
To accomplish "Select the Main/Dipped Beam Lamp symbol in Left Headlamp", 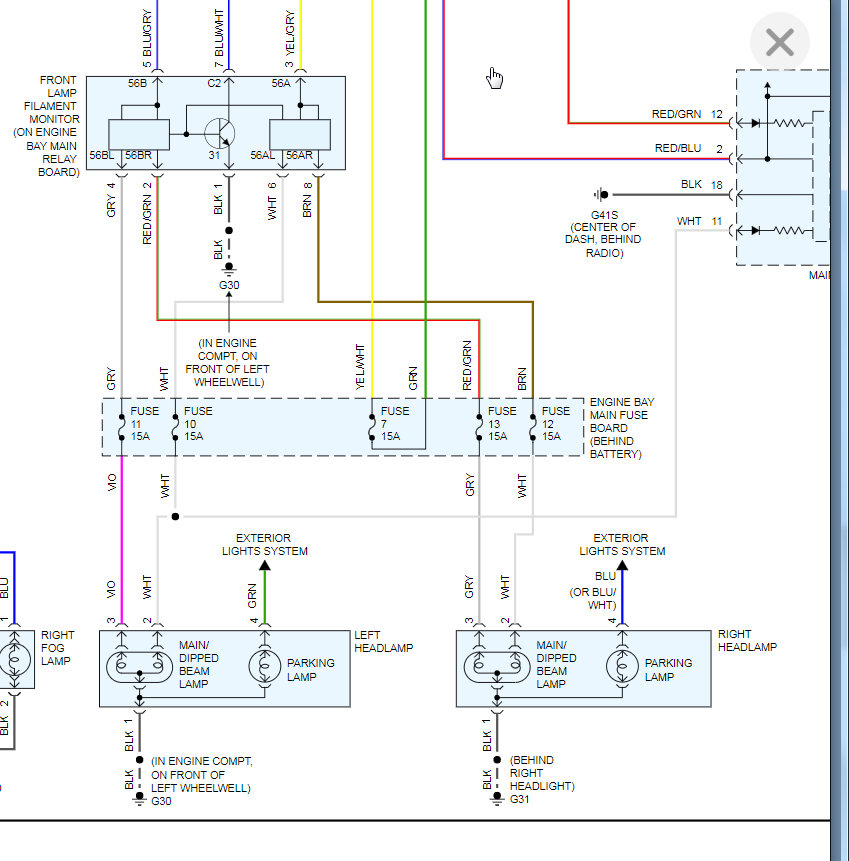I will tap(140, 668).
